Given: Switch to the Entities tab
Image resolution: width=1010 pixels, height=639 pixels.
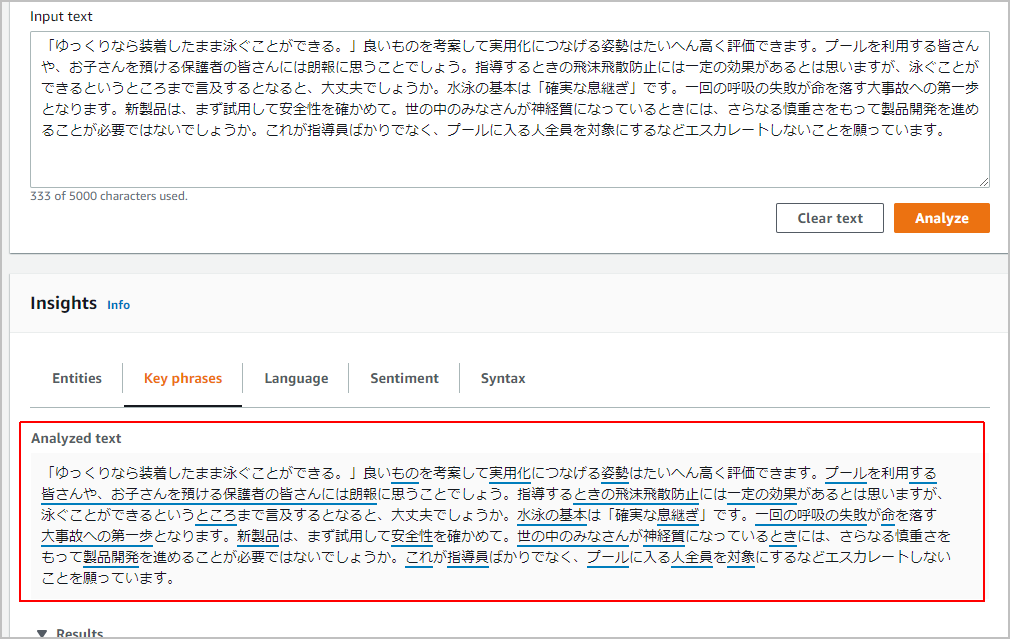Looking at the screenshot, I should coord(77,378).
